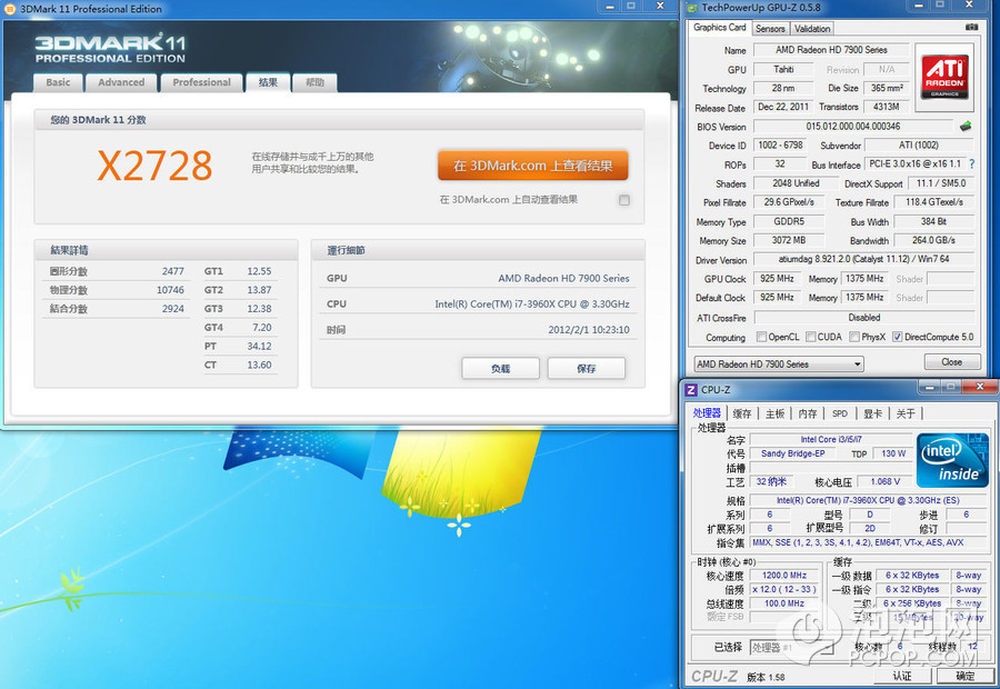Click the CPU-Z title bar icon
Viewport: 1000px width, 689px height.
tap(690, 390)
